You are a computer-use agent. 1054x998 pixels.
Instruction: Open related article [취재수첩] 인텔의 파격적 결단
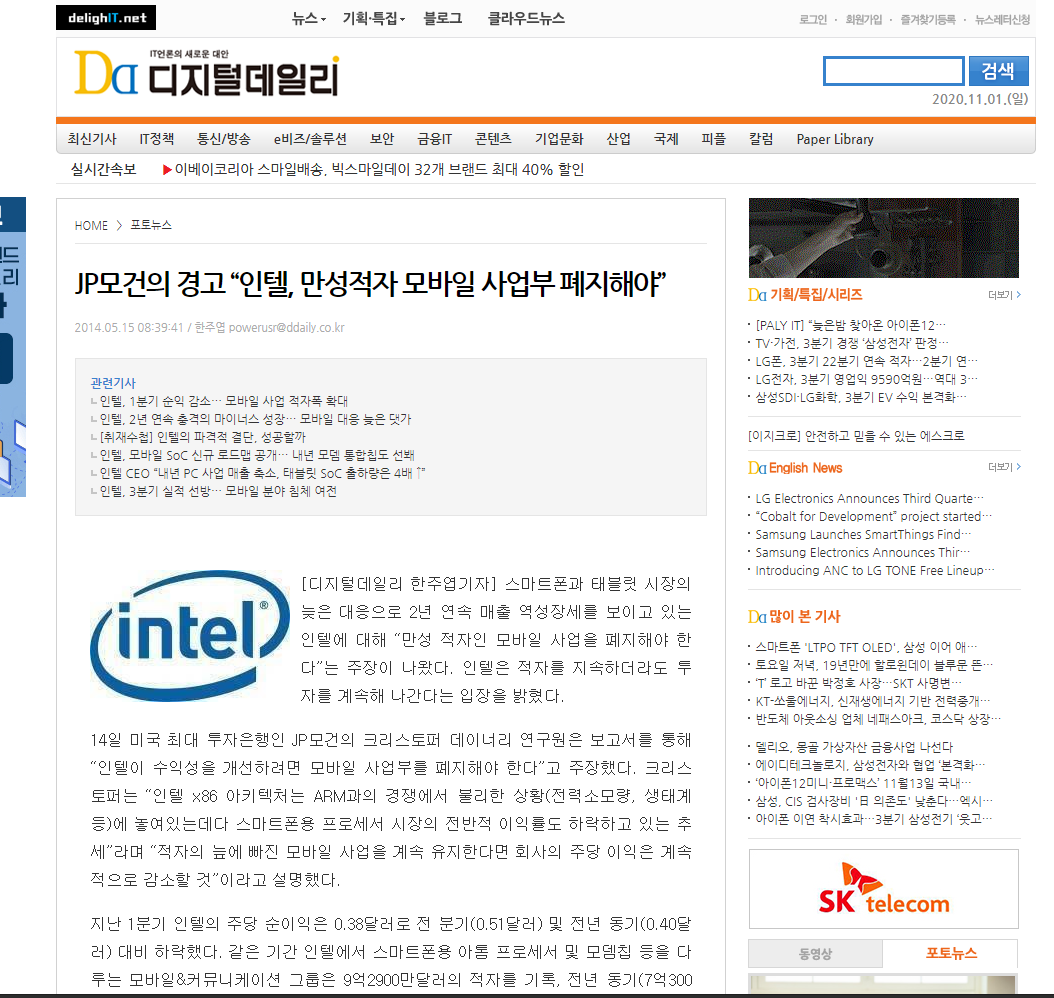pos(202,438)
